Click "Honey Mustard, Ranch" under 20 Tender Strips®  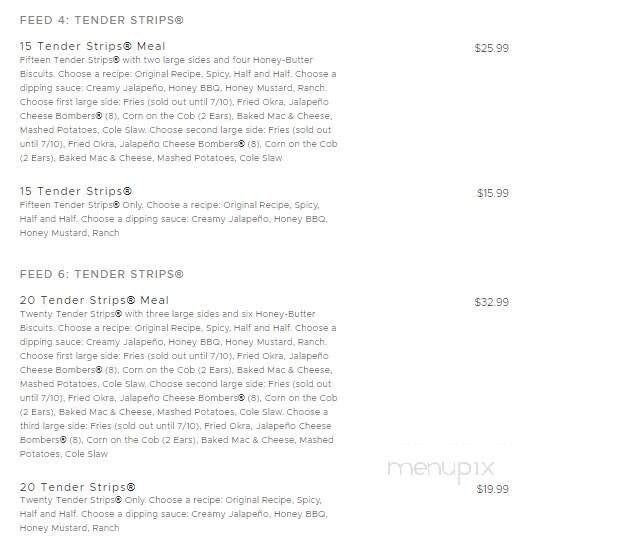coord(69,528)
